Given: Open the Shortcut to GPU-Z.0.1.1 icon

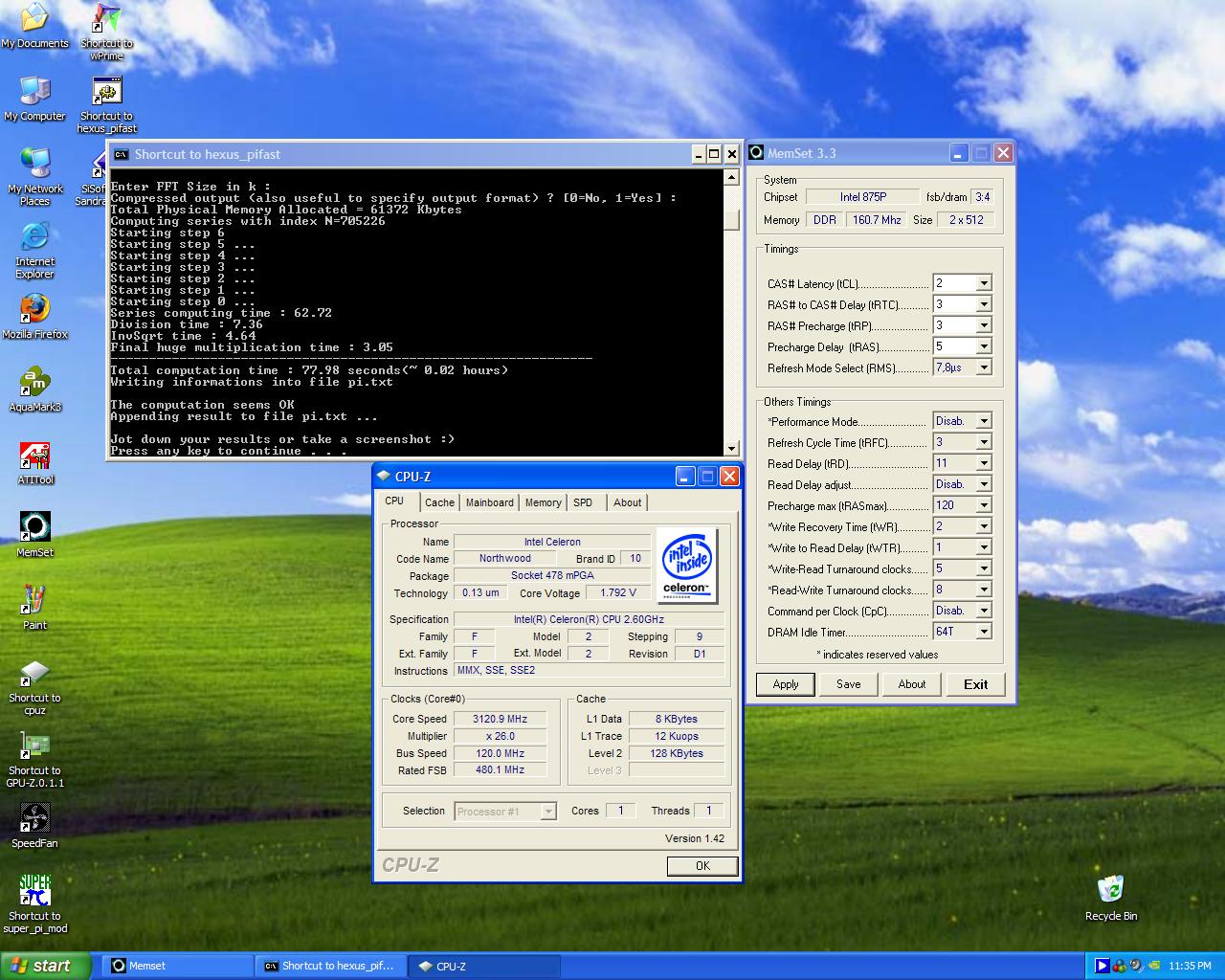Looking at the screenshot, I should (x=34, y=759).
